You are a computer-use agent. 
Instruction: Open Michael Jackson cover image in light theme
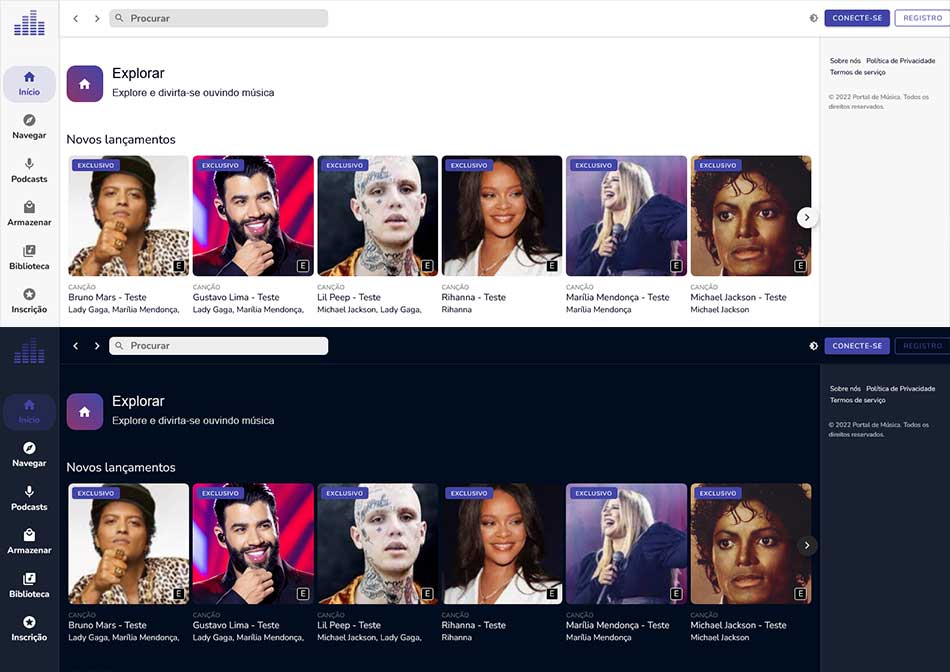(751, 216)
